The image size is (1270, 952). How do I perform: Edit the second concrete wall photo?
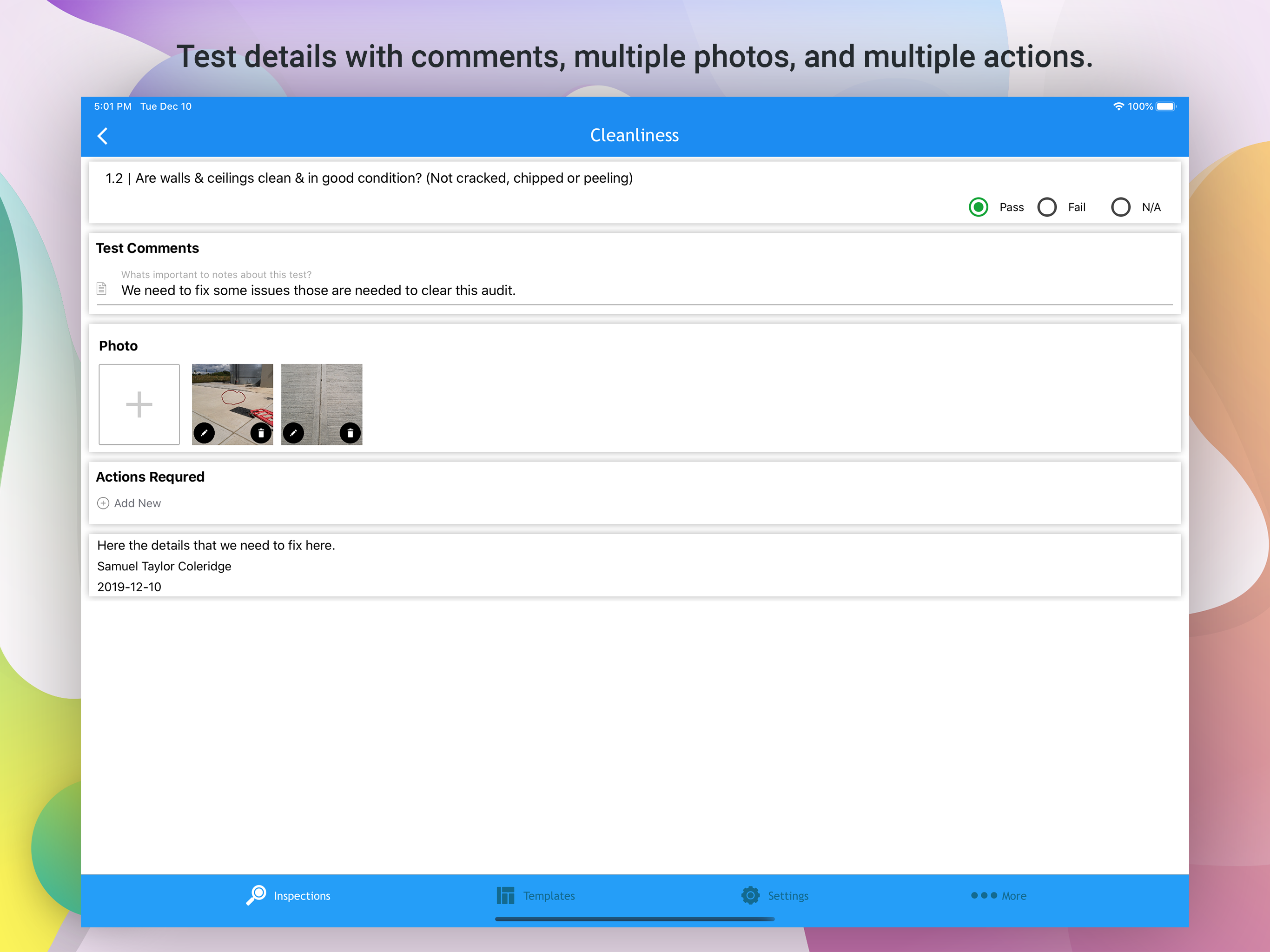293,433
